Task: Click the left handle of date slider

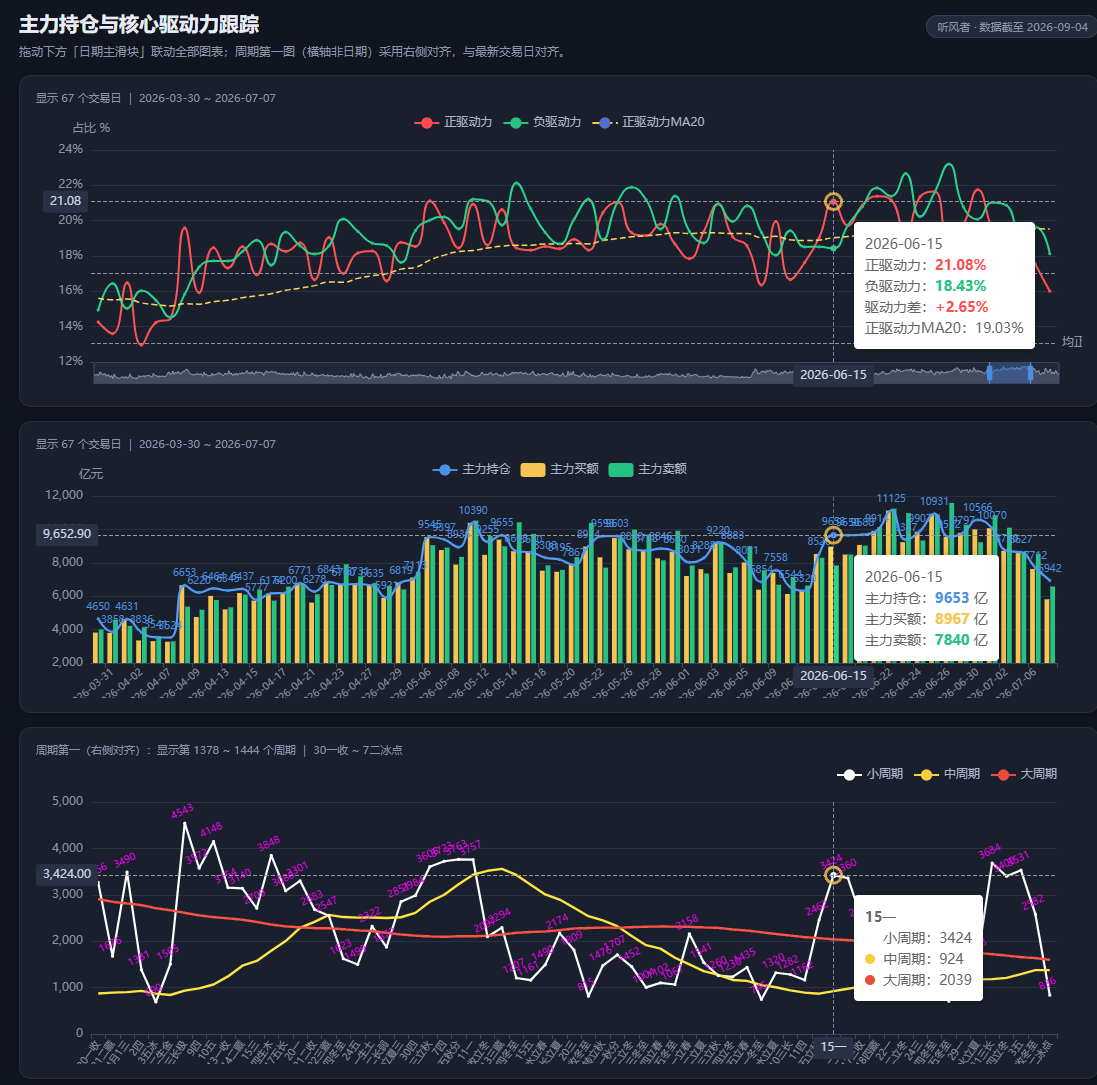Action: pyautogui.click(x=989, y=373)
